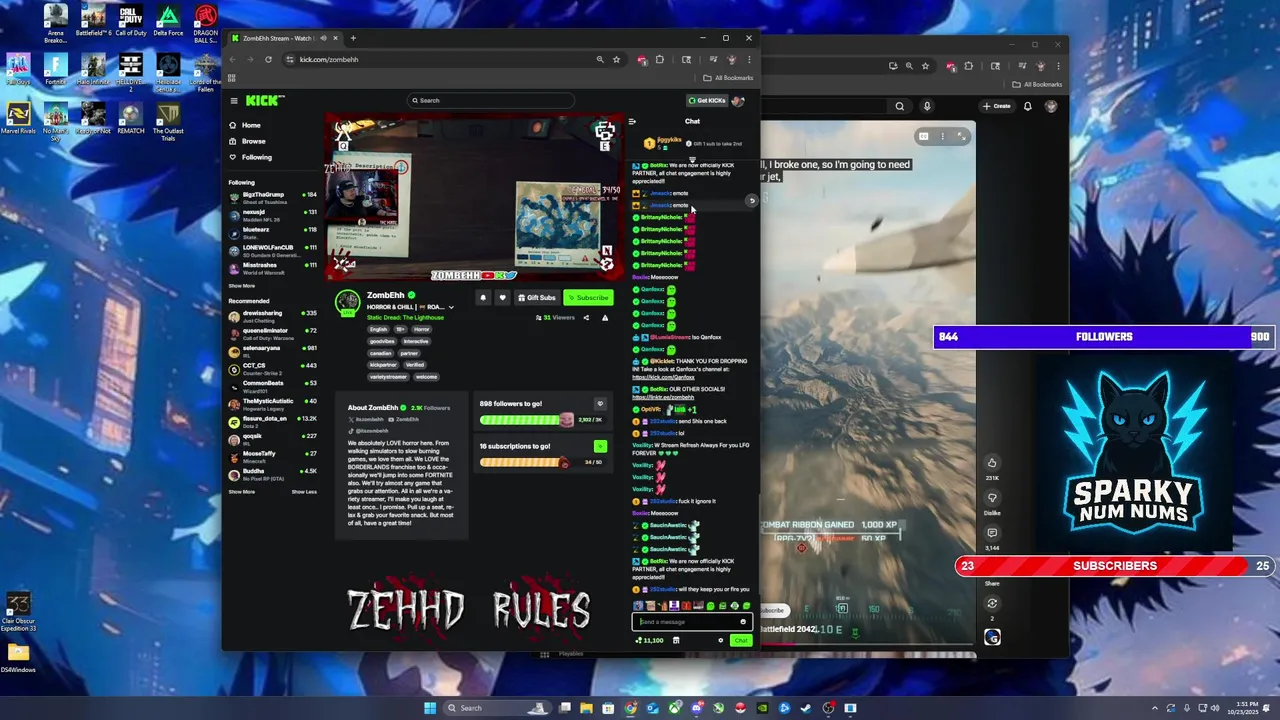Open Static Dread: The Lighthouse category link
Screen dimensions: 1280x720
click(x=405, y=317)
